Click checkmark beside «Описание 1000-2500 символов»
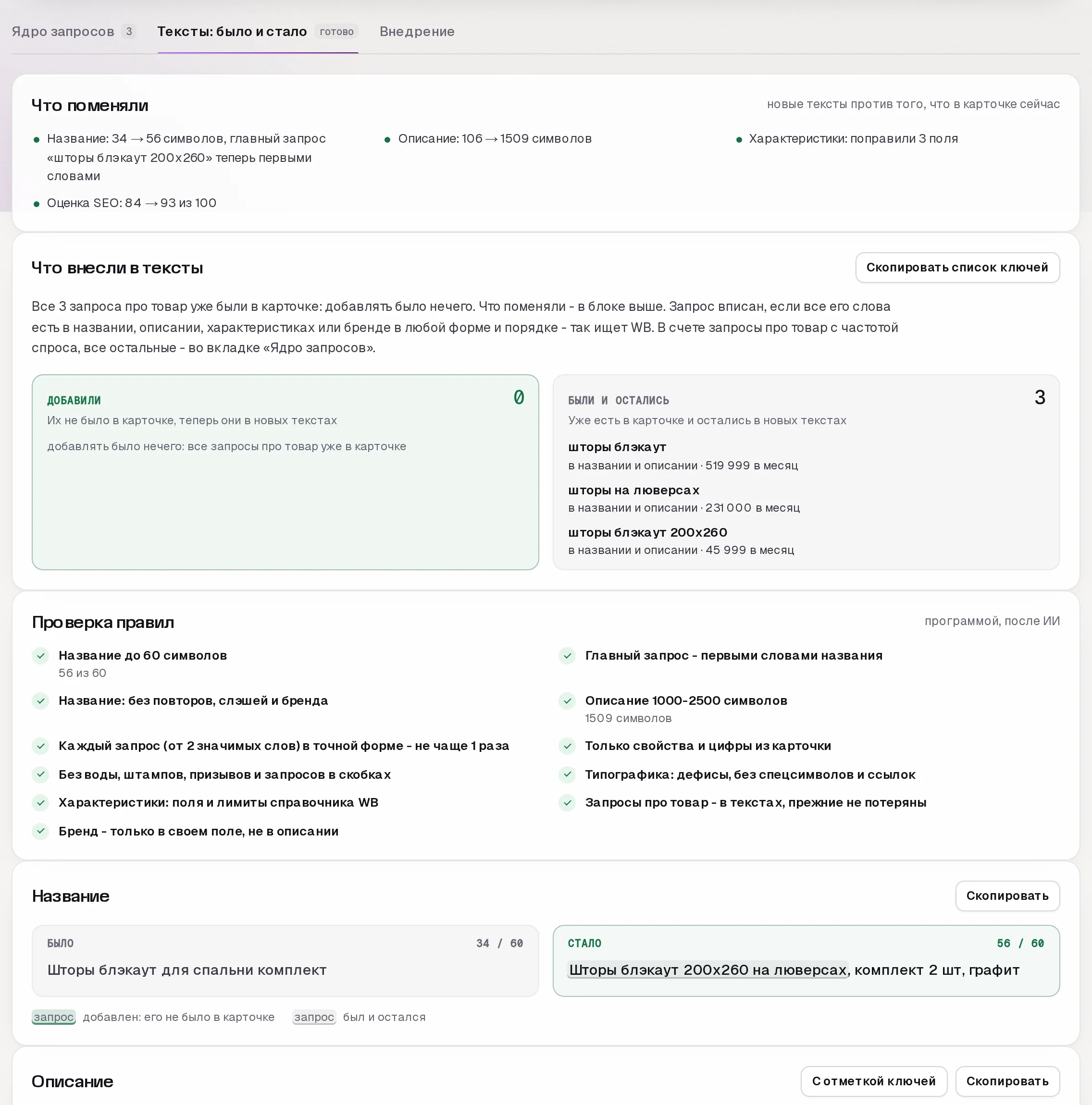Viewport: 1092px width, 1105px height. (567, 700)
